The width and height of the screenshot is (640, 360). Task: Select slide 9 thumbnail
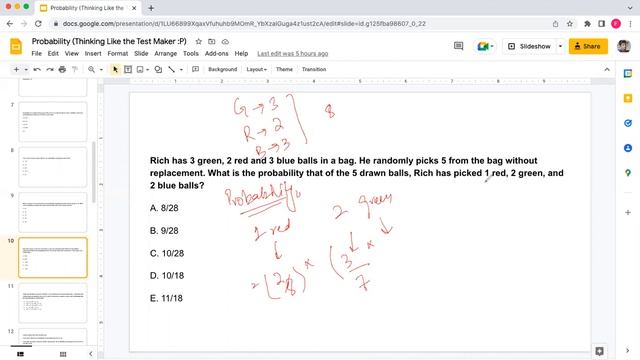click(x=53, y=212)
